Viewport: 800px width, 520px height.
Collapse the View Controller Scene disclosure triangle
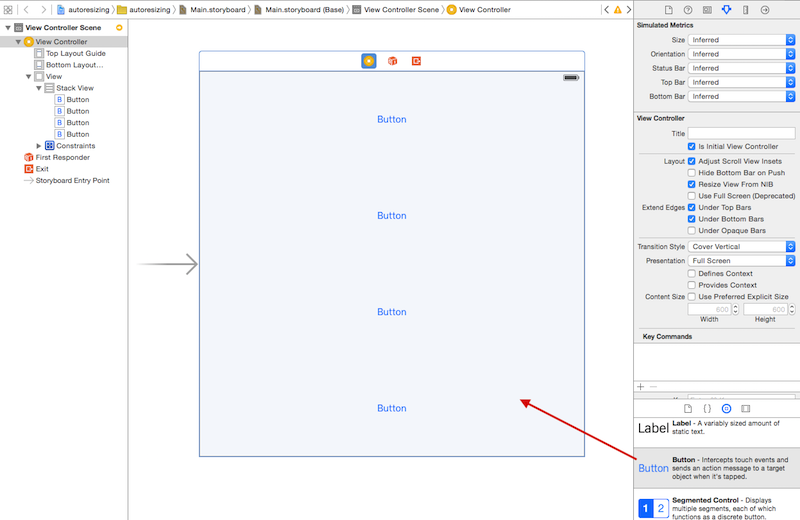[x=8, y=28]
